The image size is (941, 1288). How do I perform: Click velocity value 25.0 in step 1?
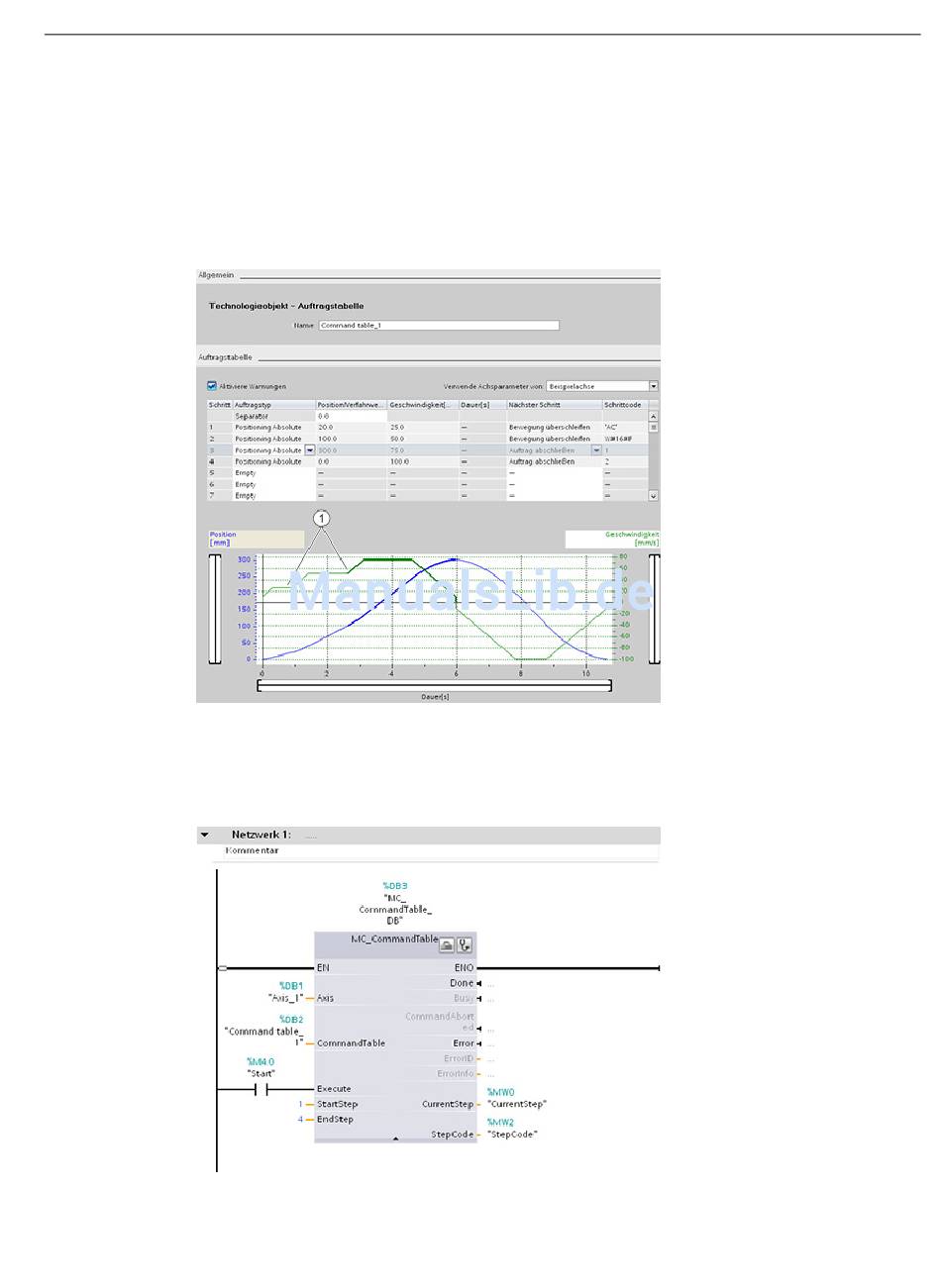pyautogui.click(x=422, y=427)
